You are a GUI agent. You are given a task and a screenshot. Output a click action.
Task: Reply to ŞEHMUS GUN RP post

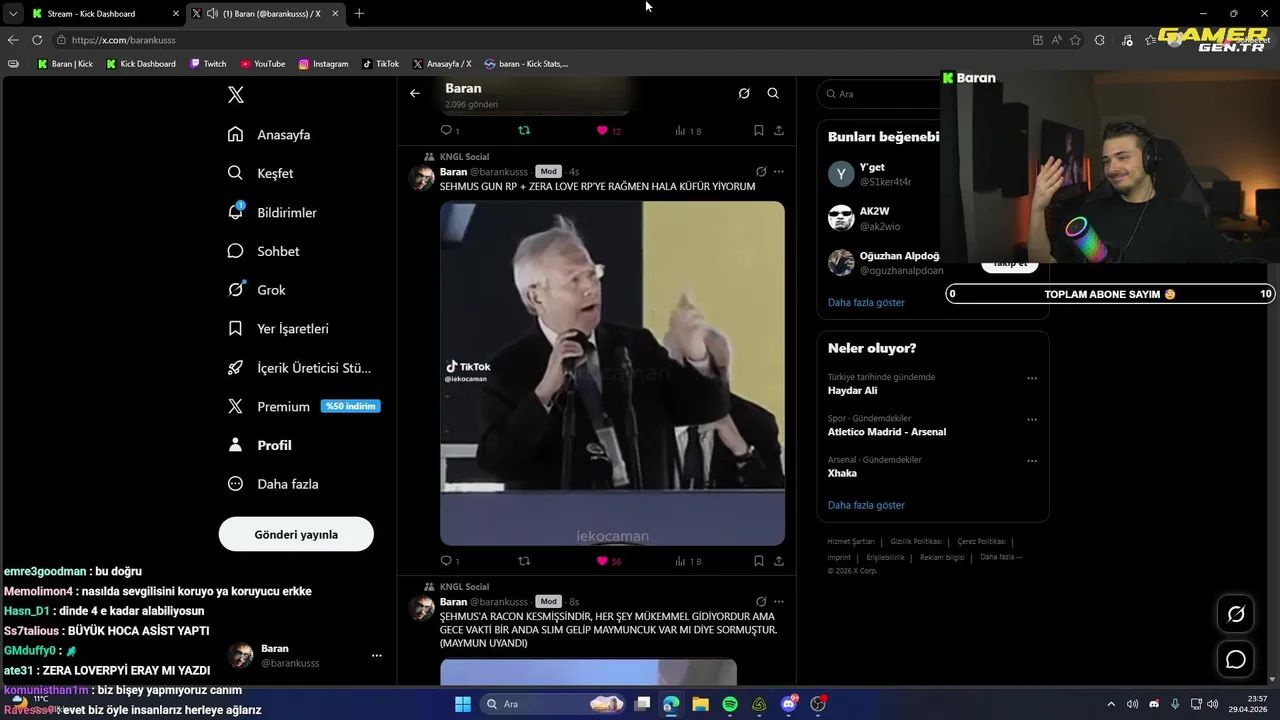pos(446,561)
